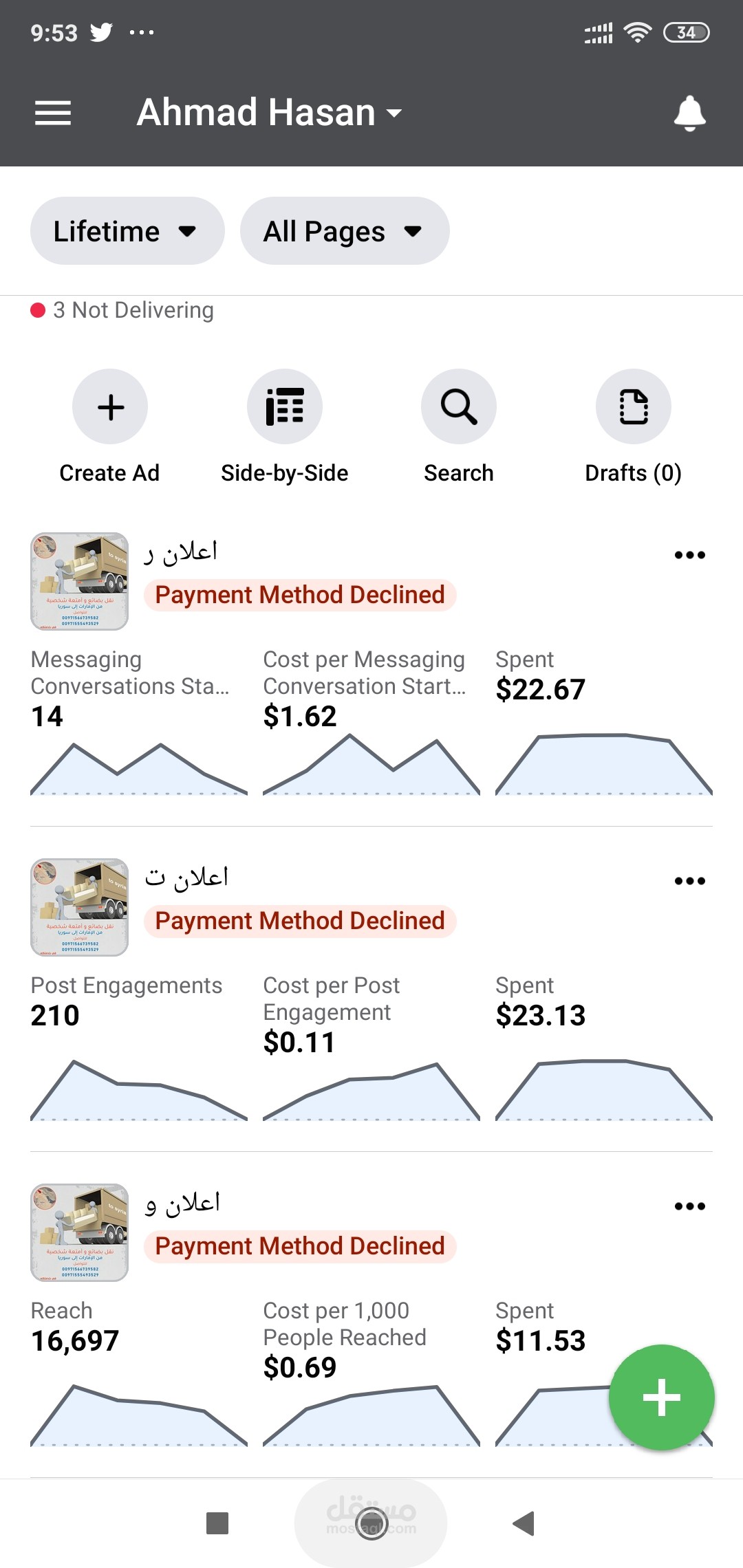Tap the green floating plus button
743x1568 pixels.
click(x=661, y=1397)
